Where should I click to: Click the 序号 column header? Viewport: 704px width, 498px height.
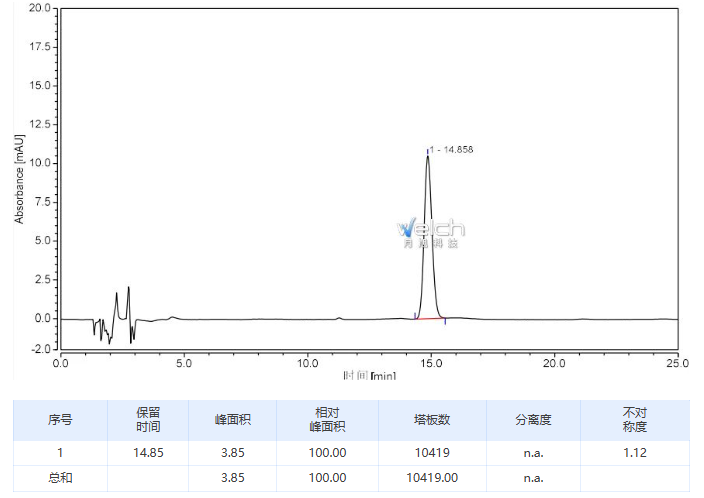point(61,420)
